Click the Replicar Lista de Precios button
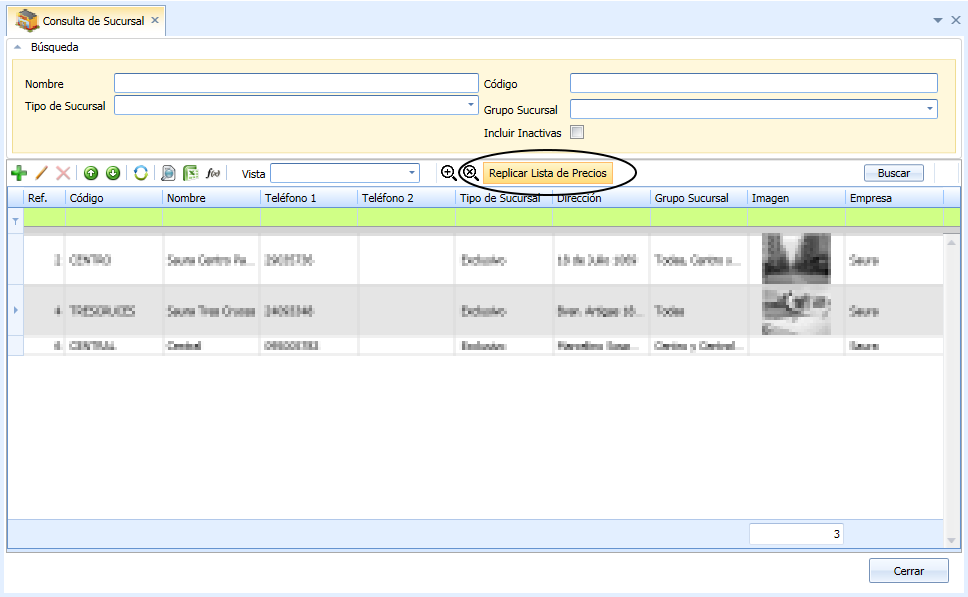Viewport: 968px width, 597px height. tap(548, 173)
